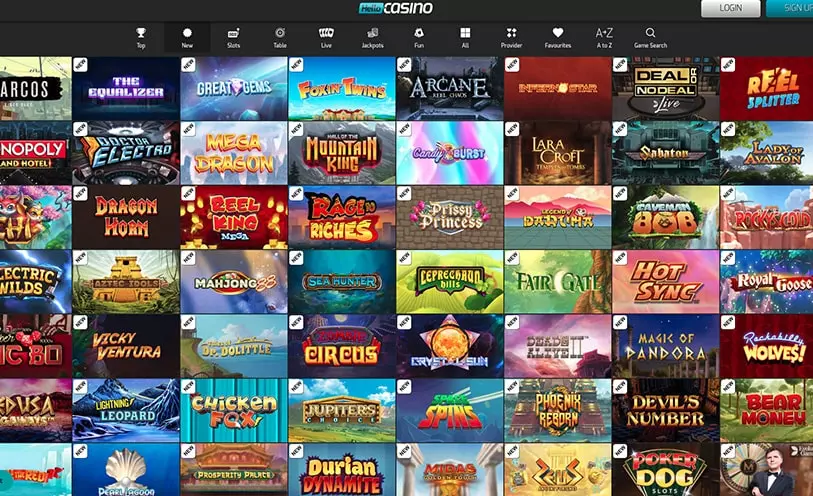The image size is (813, 496).
Task: Open Sea Hunter game thumbnail
Action: pyautogui.click(x=342, y=281)
